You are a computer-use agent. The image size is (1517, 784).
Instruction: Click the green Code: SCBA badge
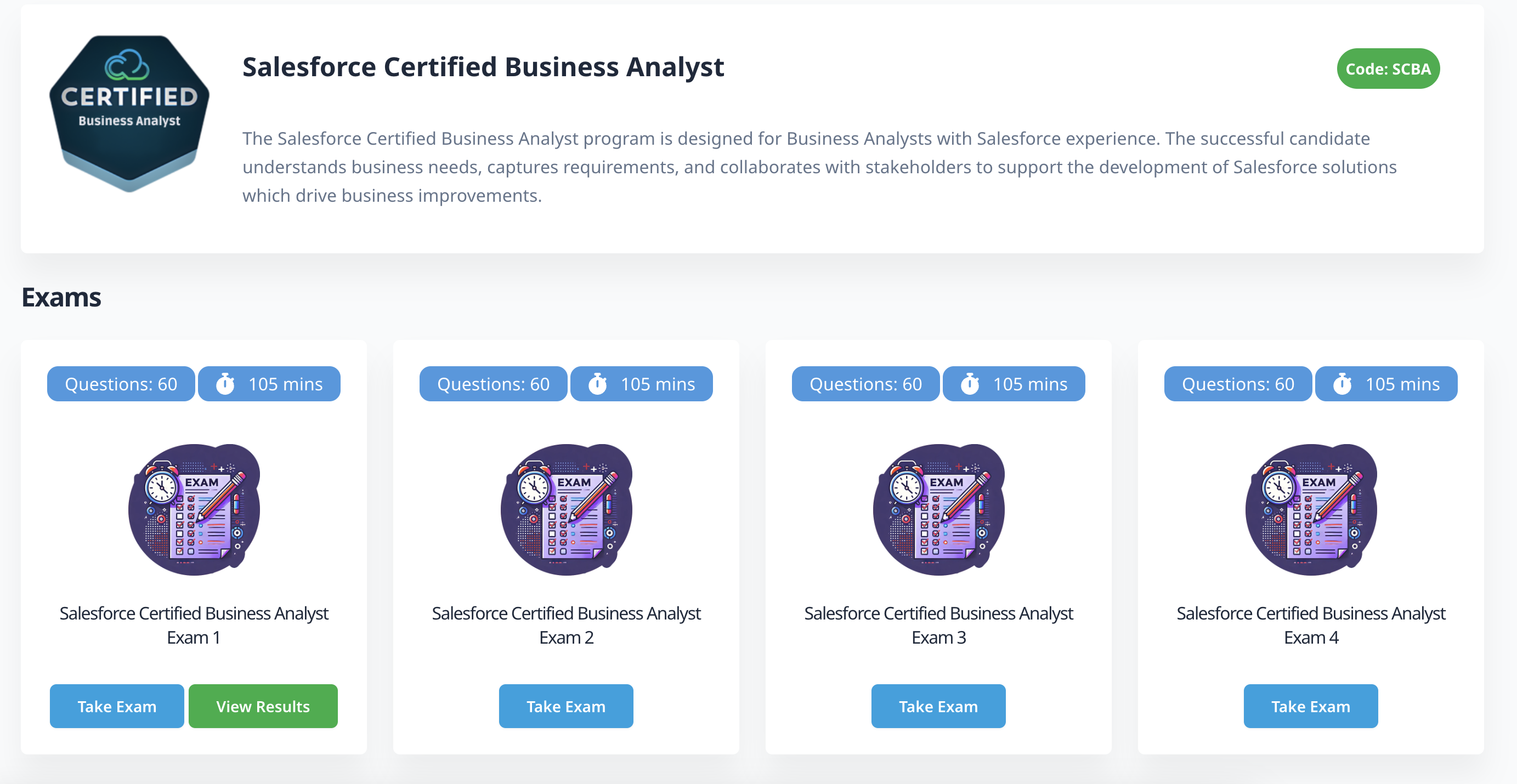pos(1388,69)
